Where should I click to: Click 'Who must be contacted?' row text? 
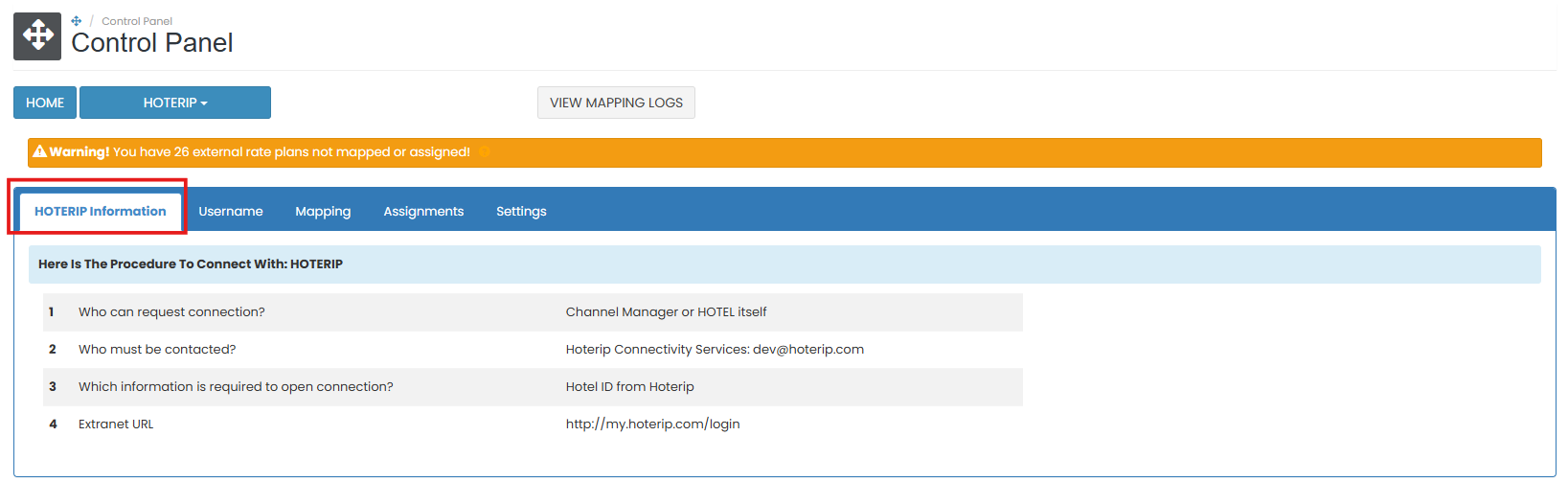tap(157, 349)
